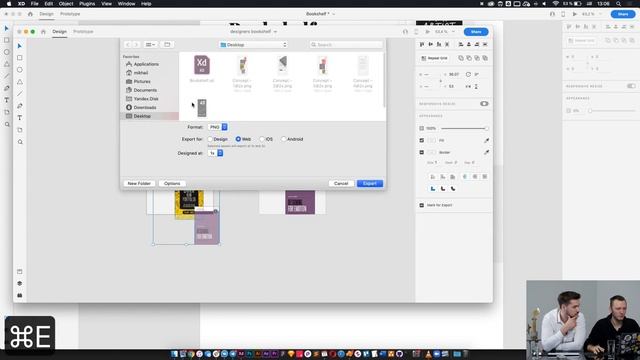Toggle Mark for Export checkbox
Screen dimensions: 640x360
click(422, 205)
